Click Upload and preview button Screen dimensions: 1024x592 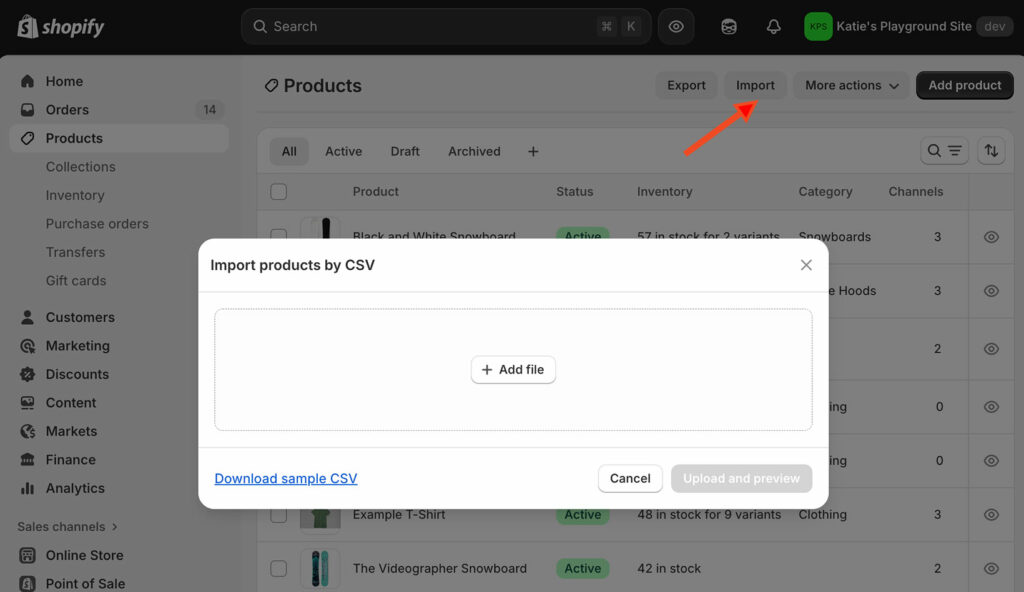coord(741,478)
